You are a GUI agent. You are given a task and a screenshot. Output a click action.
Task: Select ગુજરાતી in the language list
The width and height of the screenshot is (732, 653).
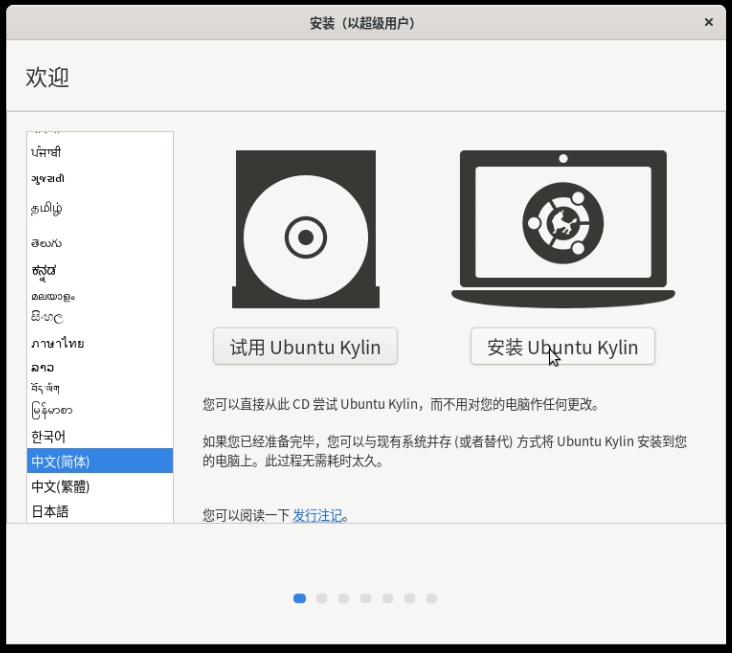100,178
